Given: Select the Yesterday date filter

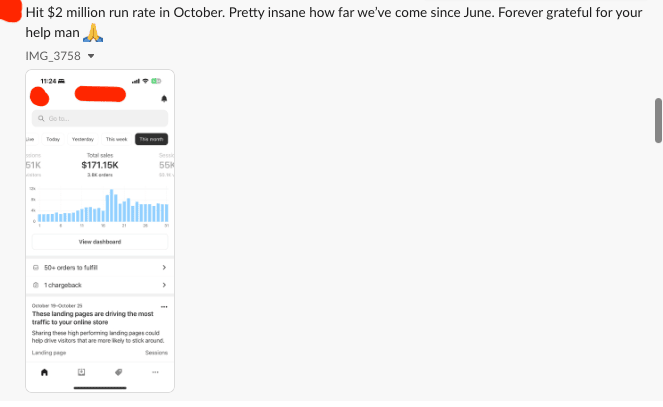Looking at the screenshot, I should point(83,139).
